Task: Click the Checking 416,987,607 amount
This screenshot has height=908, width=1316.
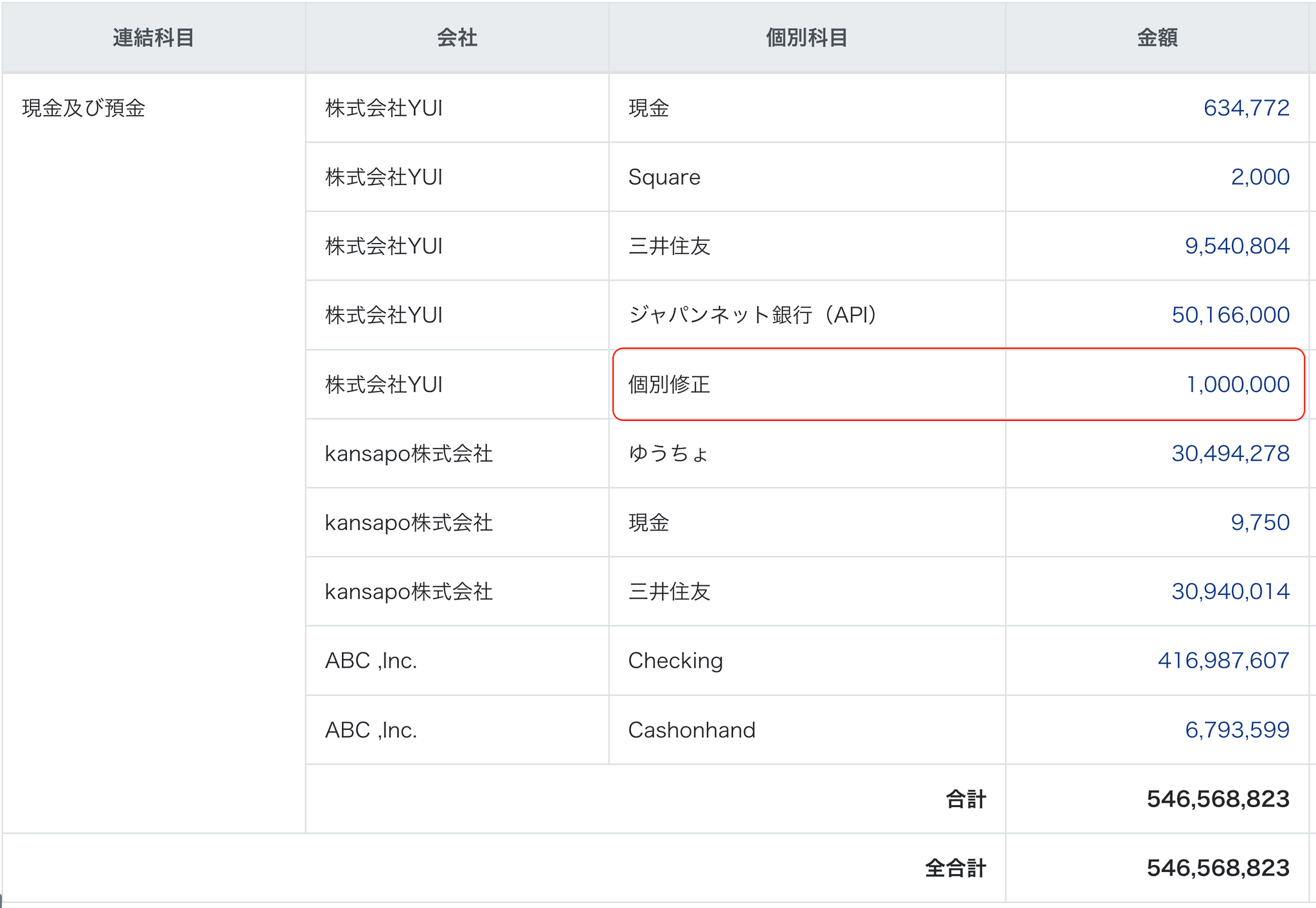Action: tap(1223, 661)
